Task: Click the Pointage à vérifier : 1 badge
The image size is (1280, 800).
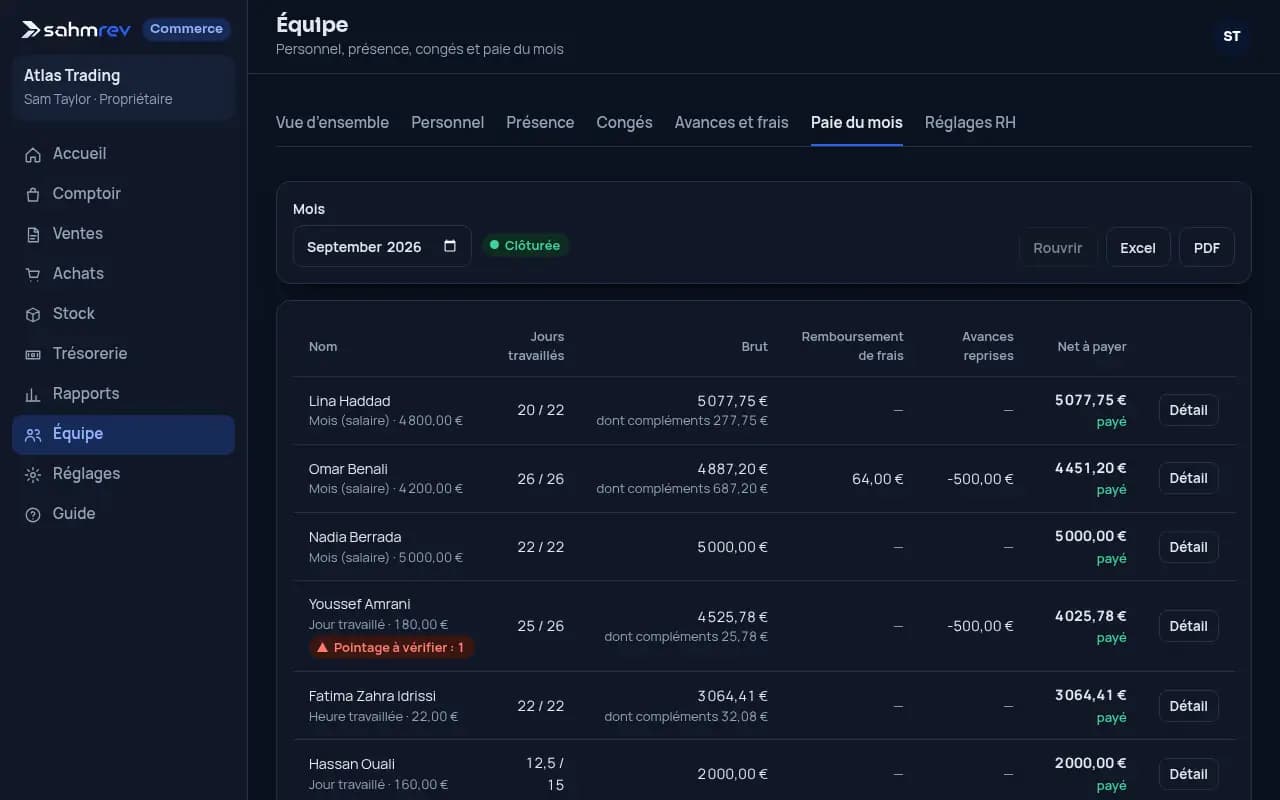Action: 391,648
